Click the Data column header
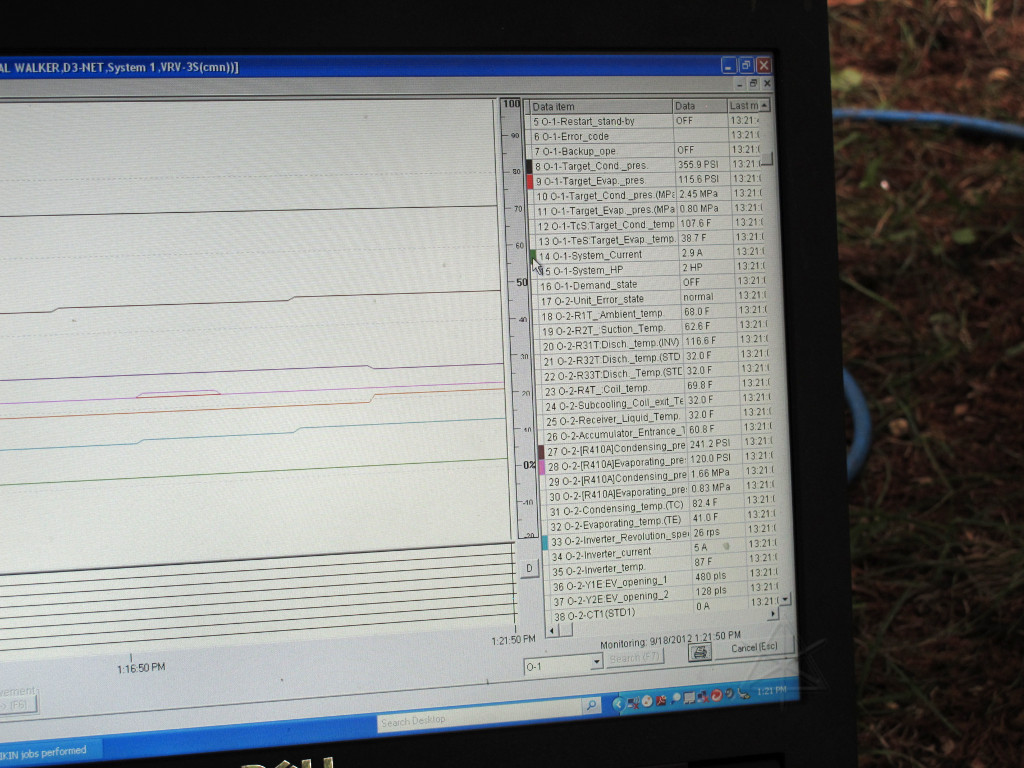 pyautogui.click(x=698, y=106)
